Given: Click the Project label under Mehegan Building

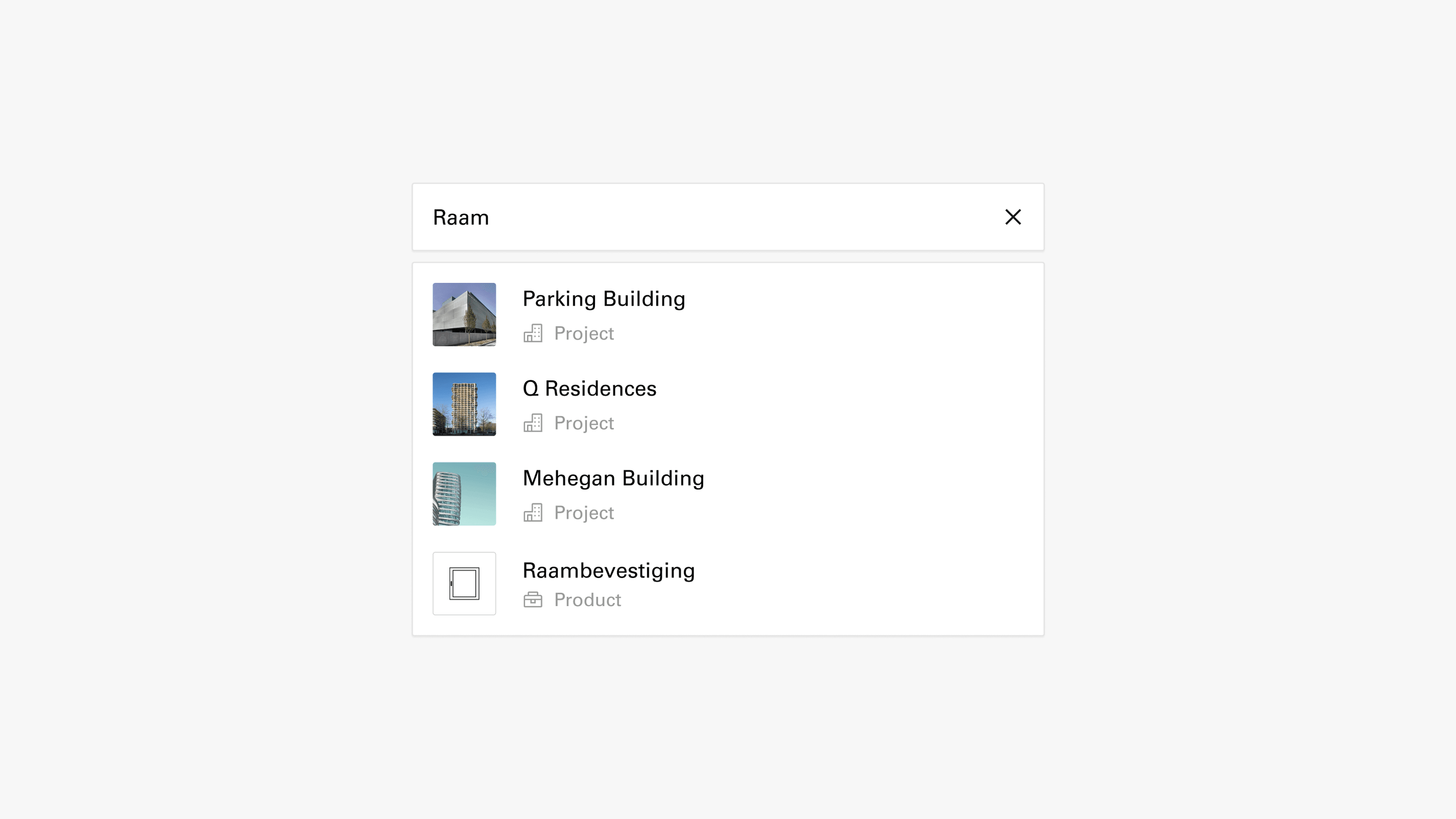Looking at the screenshot, I should (584, 513).
